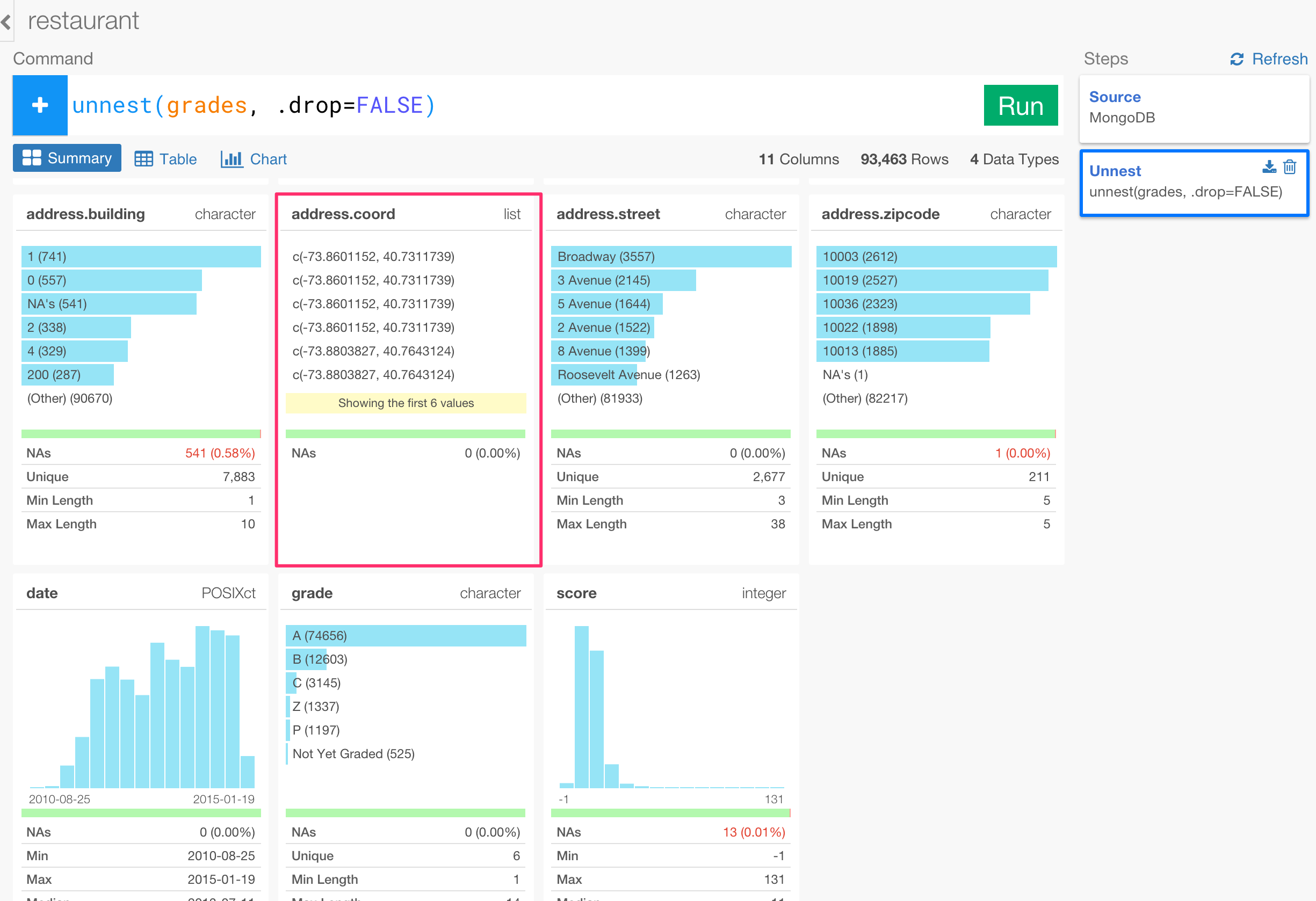
Task: Click the Chart bar icon
Action: pos(231,159)
